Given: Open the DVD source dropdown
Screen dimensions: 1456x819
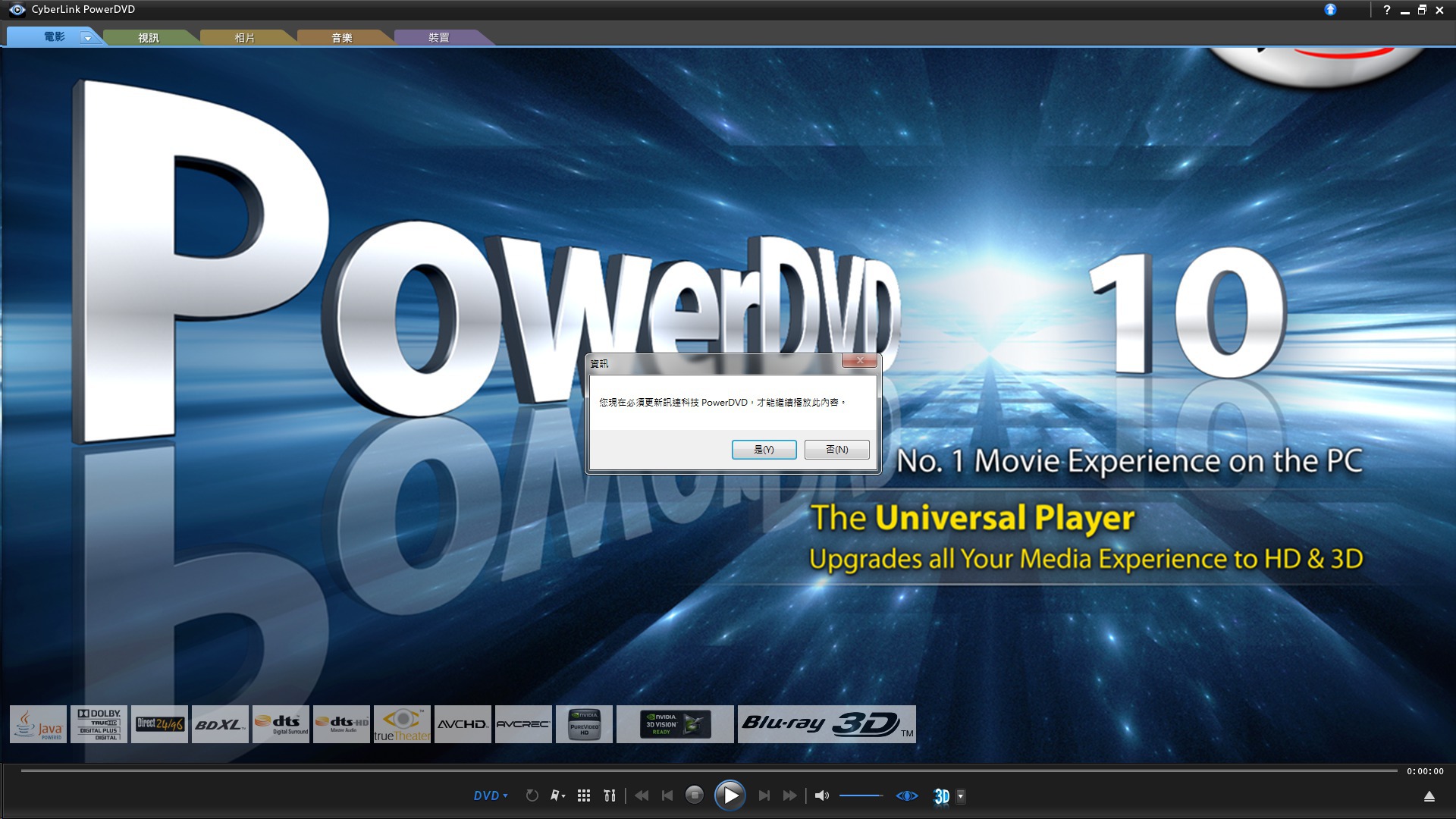Looking at the screenshot, I should 490,795.
